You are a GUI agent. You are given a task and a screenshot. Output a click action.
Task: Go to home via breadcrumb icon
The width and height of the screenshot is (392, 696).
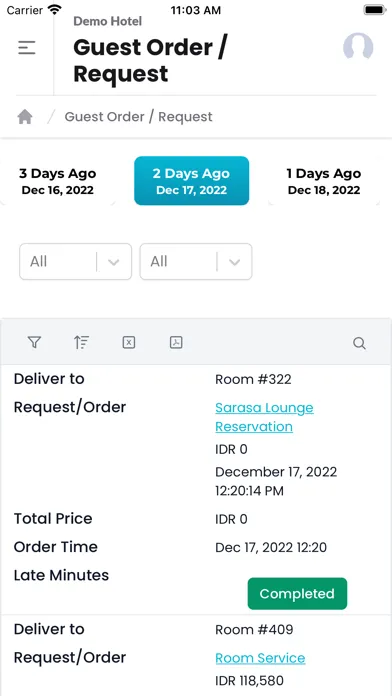[25, 117]
